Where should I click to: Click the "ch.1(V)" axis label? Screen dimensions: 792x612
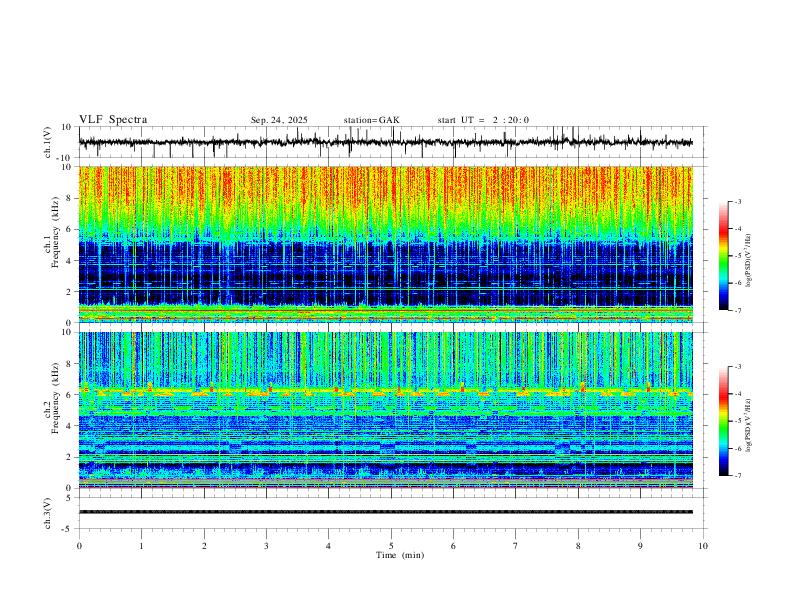pos(47,142)
